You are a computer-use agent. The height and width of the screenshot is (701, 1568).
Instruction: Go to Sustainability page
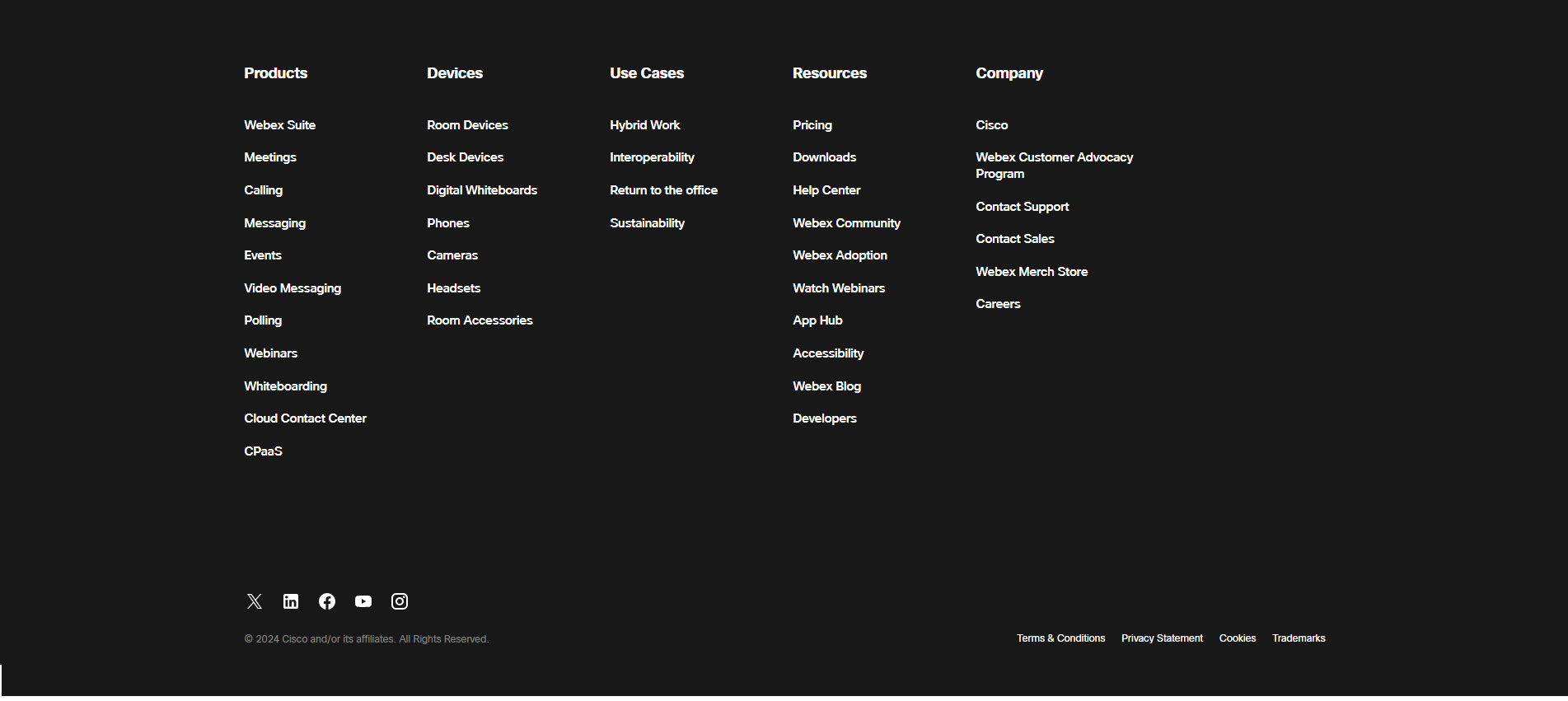pos(648,223)
